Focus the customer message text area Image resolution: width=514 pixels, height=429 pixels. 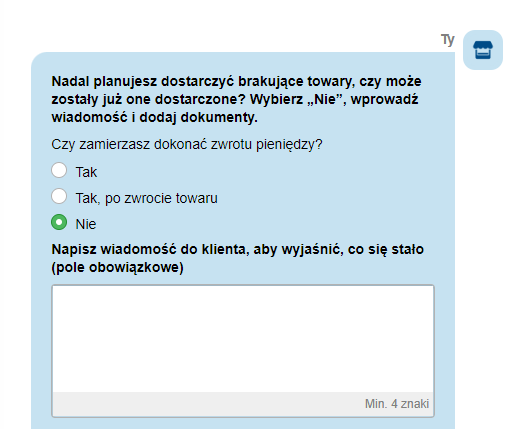(x=243, y=339)
